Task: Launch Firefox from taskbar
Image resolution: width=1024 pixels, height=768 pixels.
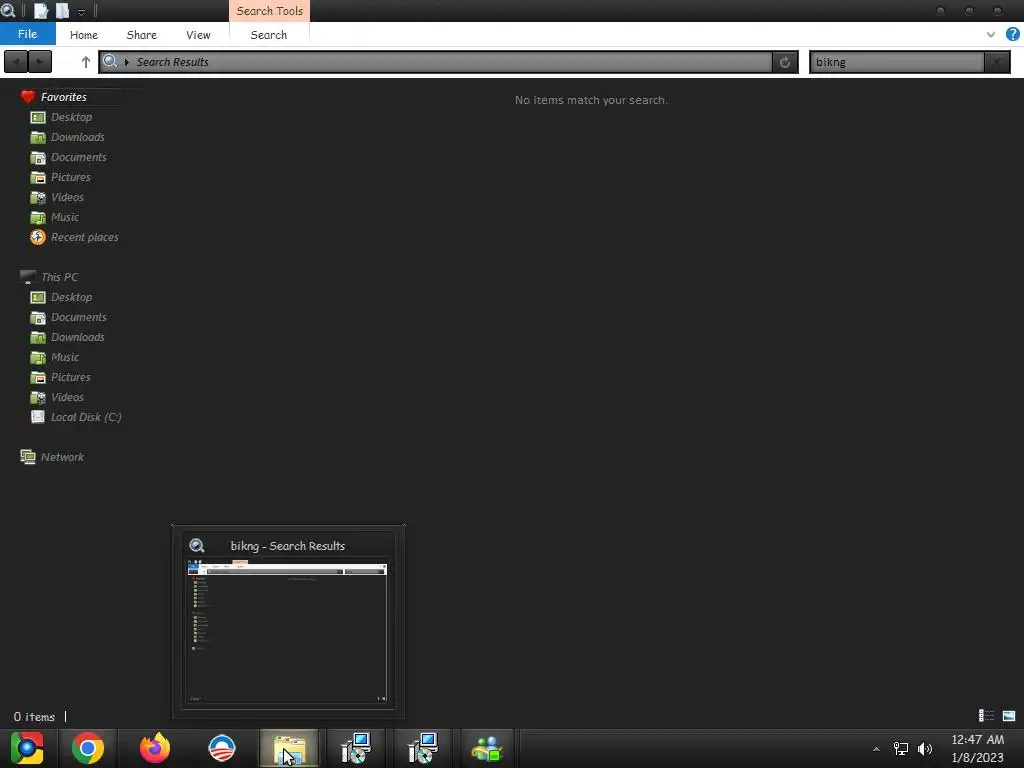Action: pyautogui.click(x=155, y=748)
